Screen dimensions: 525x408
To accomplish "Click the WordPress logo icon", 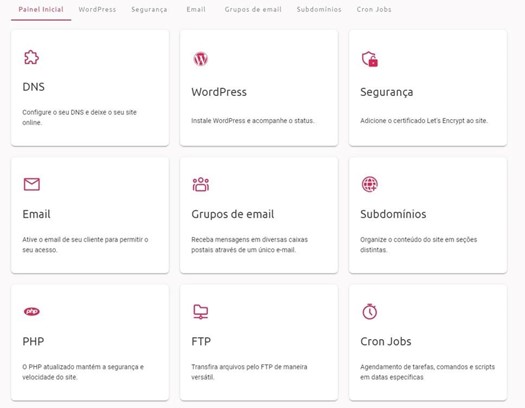I will [x=201, y=59].
